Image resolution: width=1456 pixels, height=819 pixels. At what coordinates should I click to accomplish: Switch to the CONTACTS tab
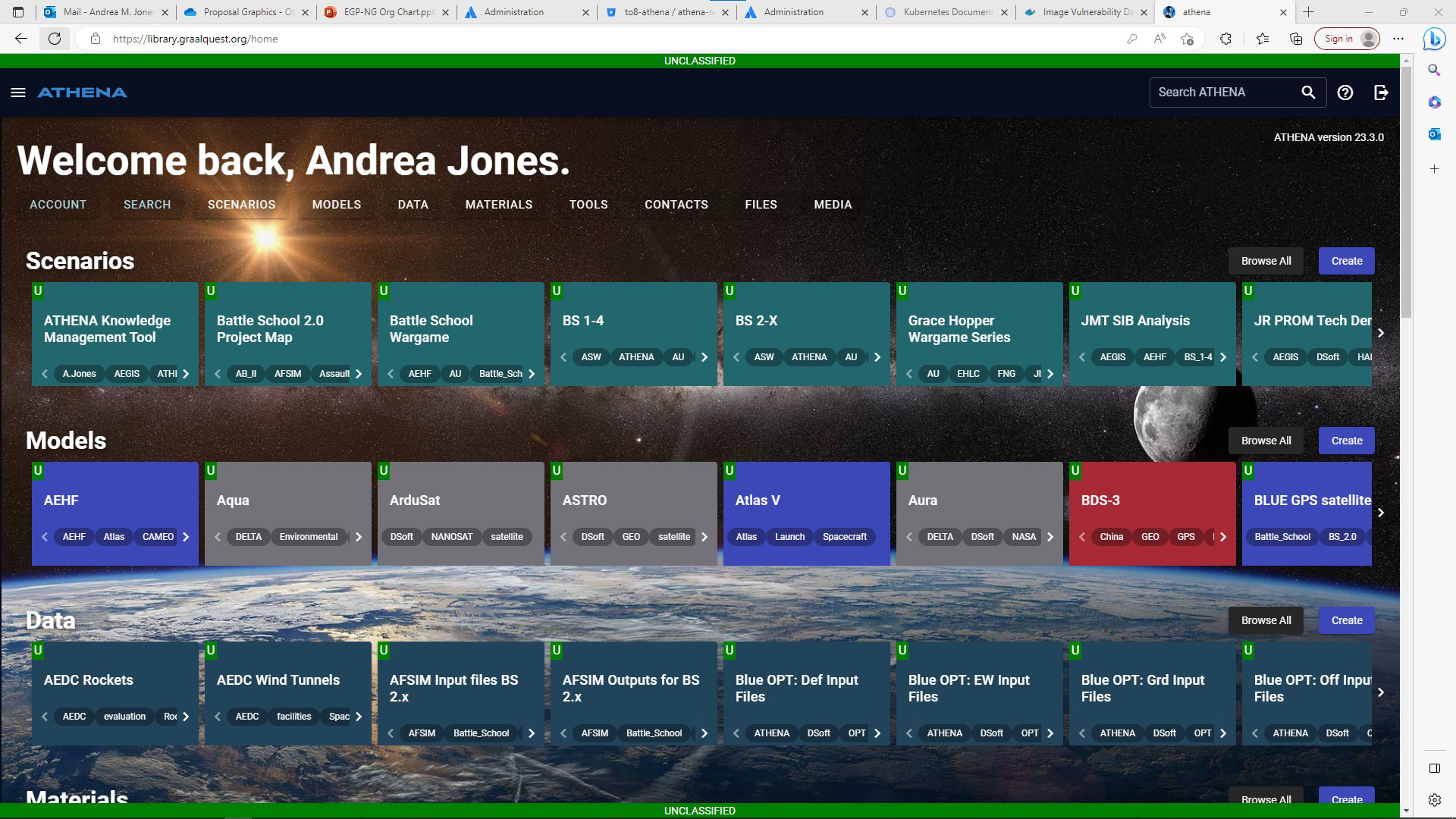pos(676,205)
